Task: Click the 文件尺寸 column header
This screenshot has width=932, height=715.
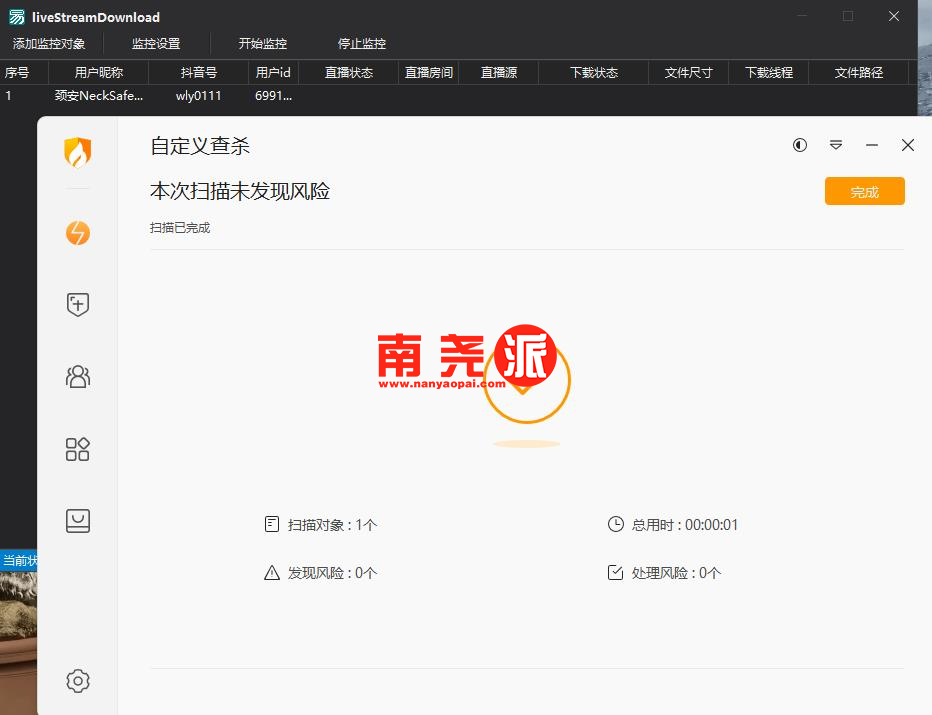Action: point(688,73)
